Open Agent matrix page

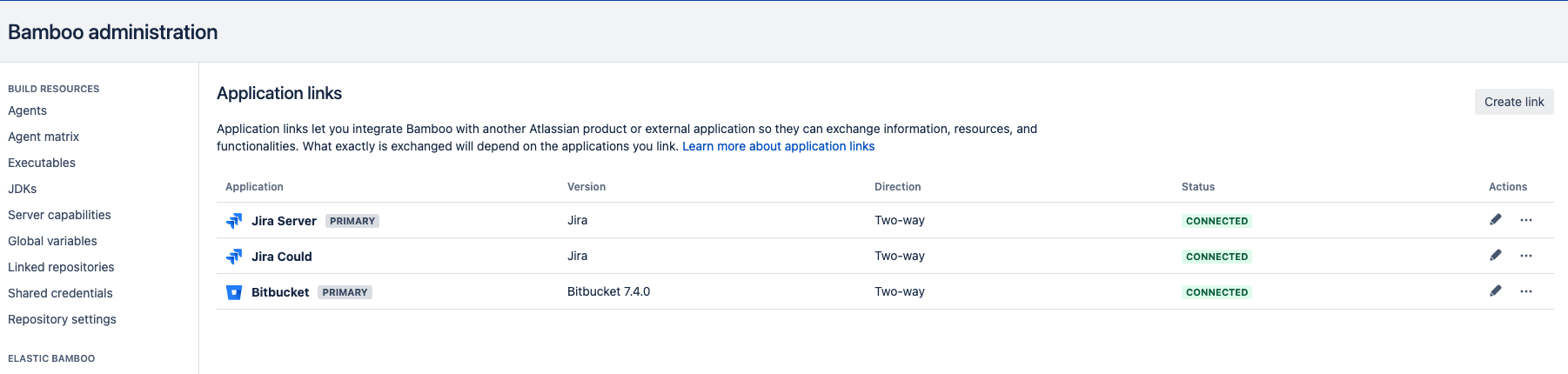[x=44, y=137]
